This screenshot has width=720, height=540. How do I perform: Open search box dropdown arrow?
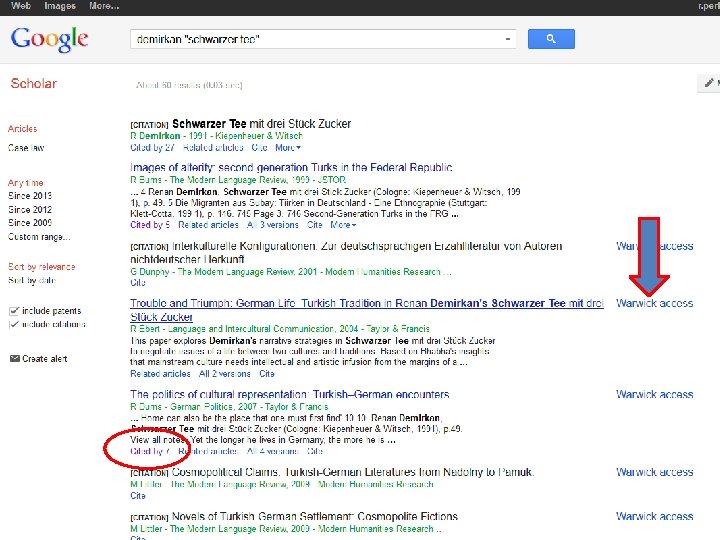tap(508, 39)
